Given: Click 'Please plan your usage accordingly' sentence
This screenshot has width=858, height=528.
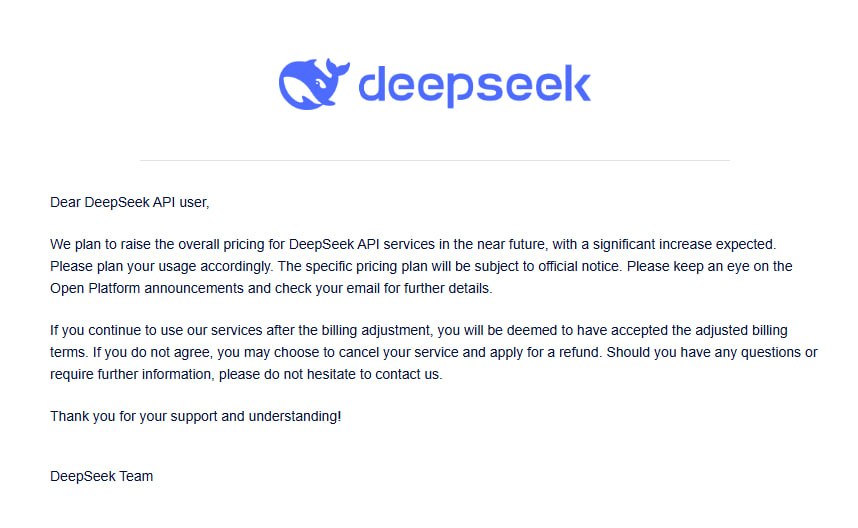Looking at the screenshot, I should coord(161,266).
